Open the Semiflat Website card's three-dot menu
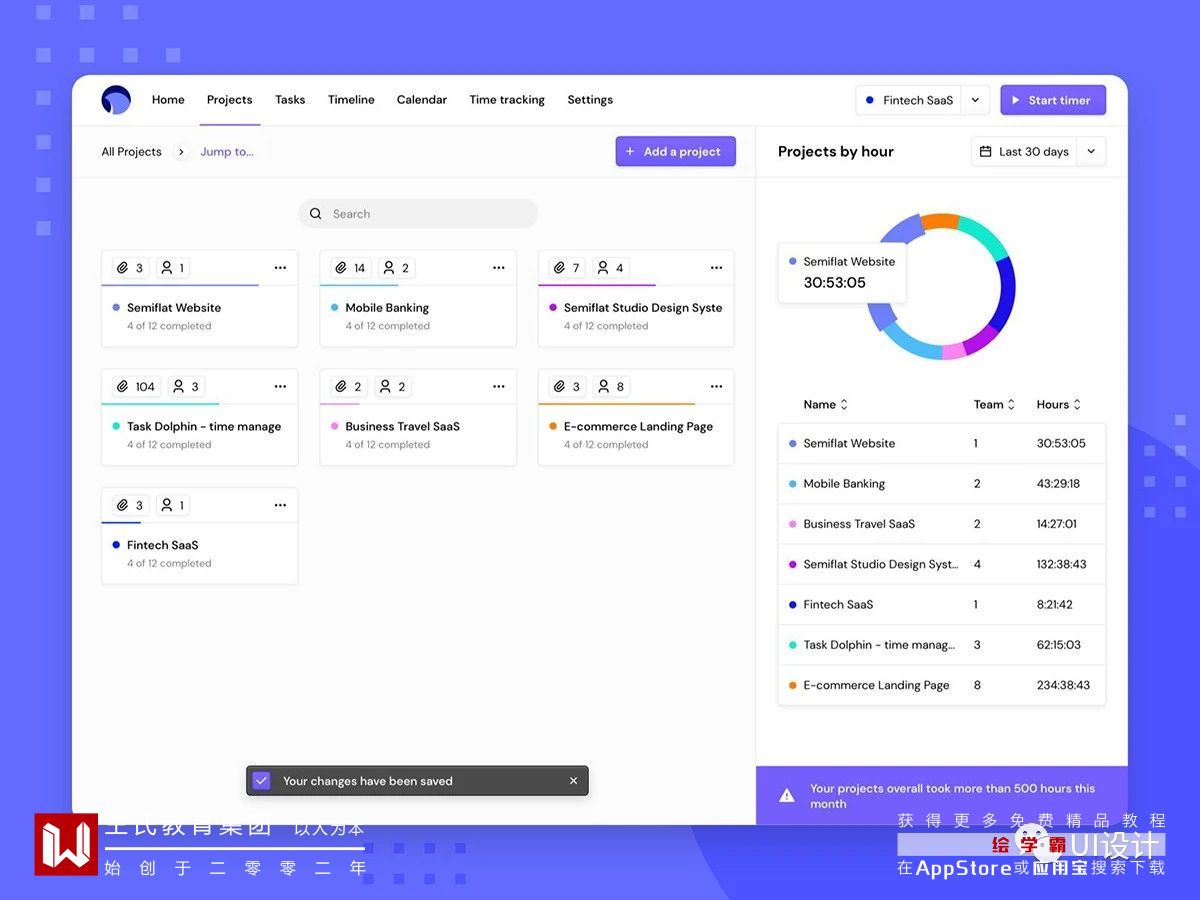 pos(280,268)
